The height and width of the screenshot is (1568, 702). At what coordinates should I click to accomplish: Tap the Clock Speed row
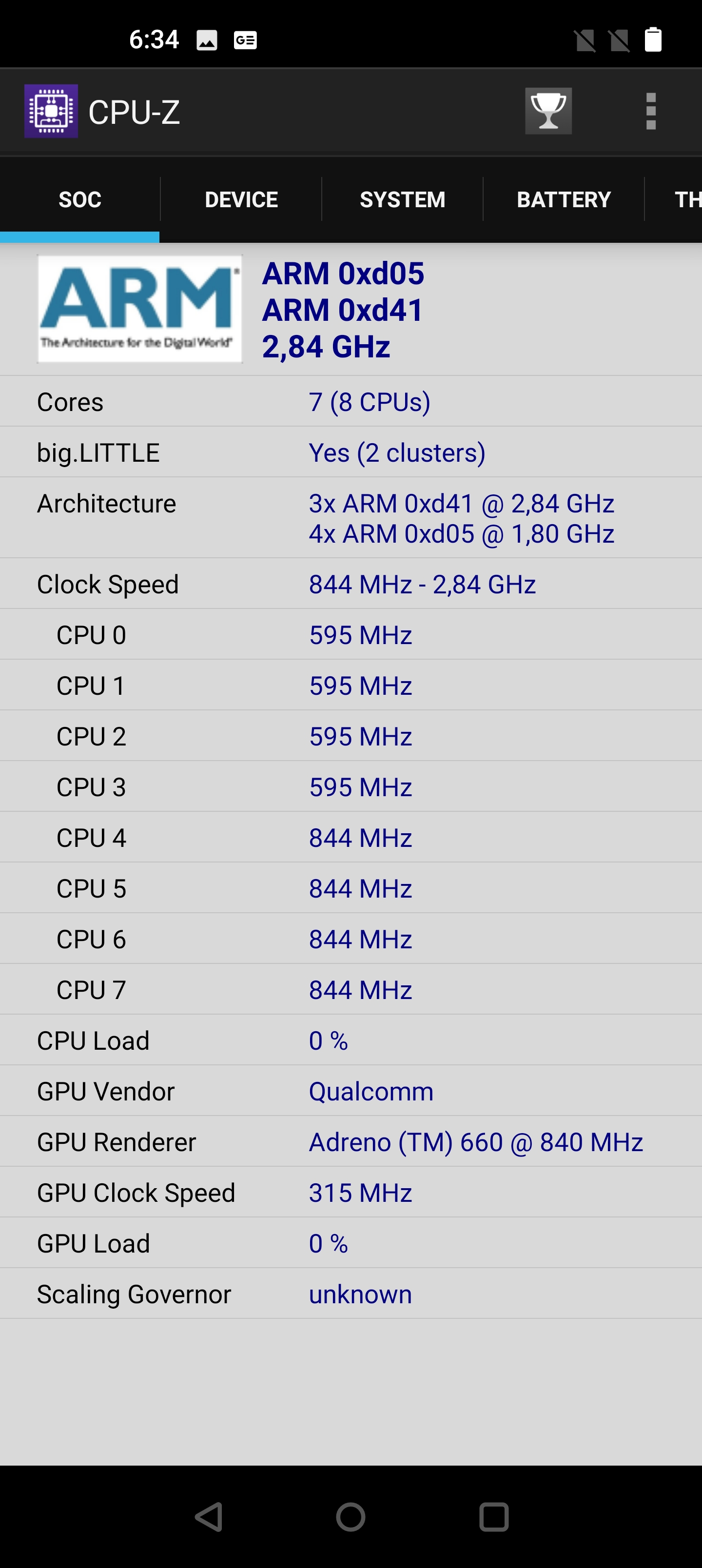coord(351,585)
